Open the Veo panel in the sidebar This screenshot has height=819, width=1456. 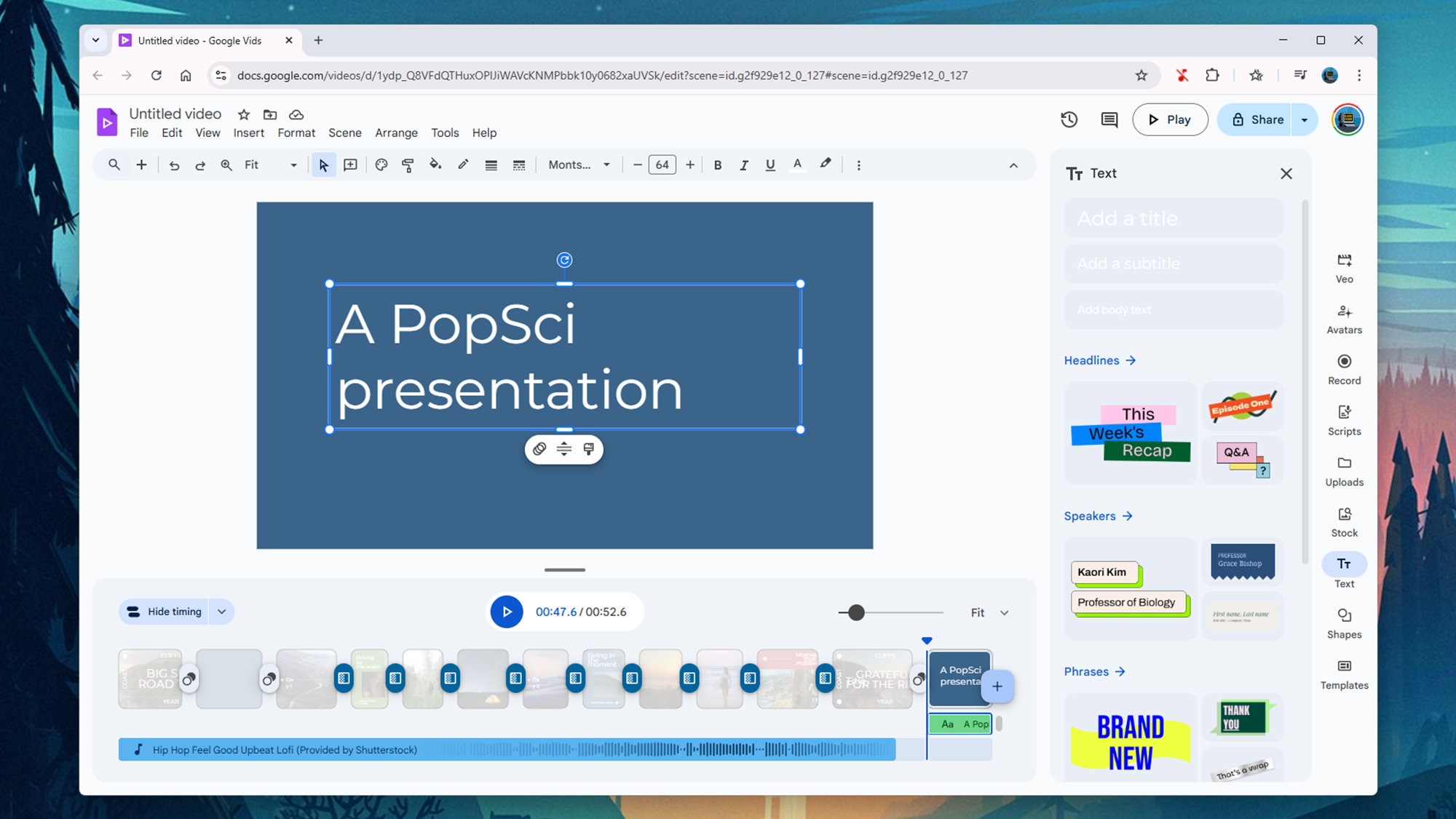tap(1343, 267)
